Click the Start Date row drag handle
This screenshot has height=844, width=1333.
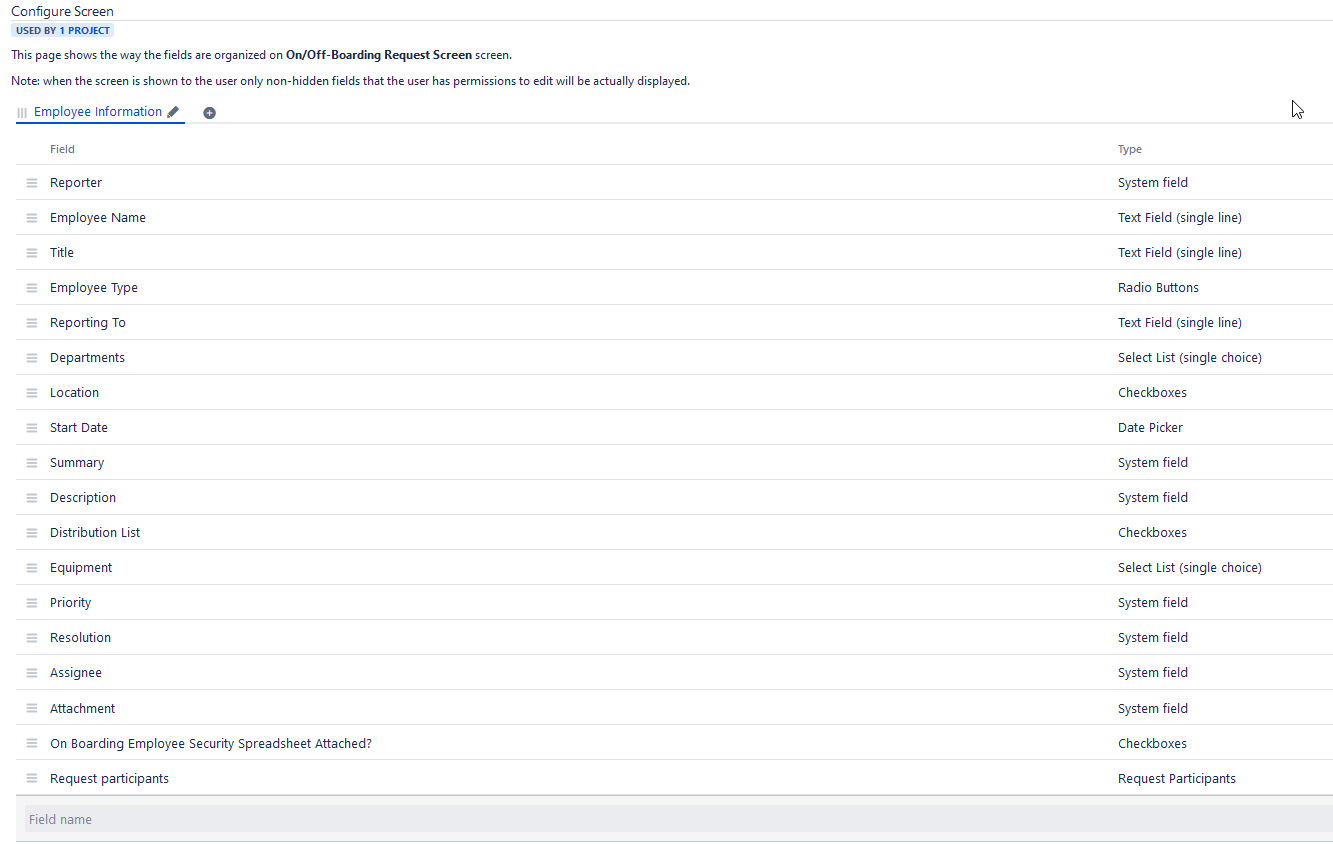click(32, 428)
